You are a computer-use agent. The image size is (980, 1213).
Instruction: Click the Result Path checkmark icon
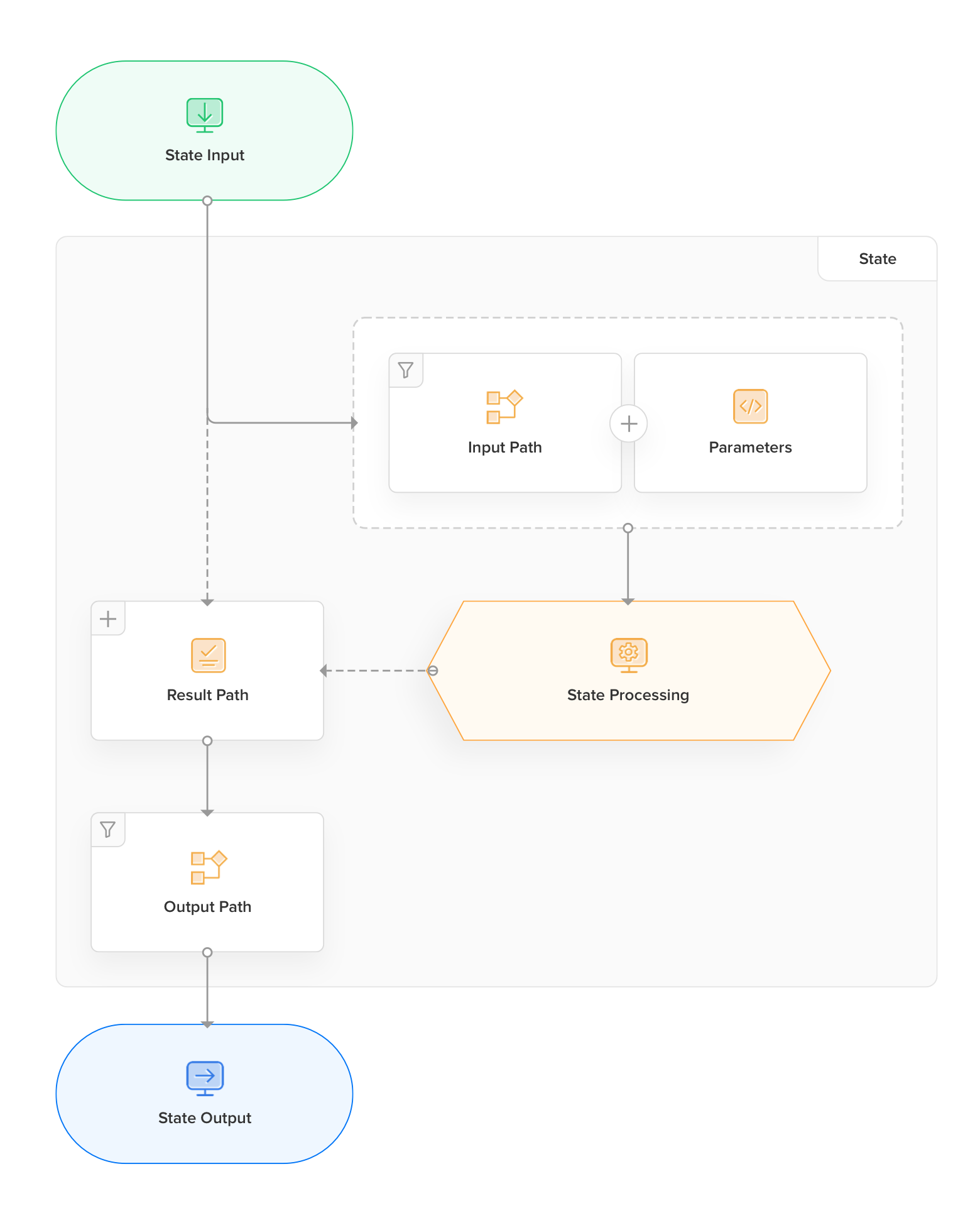pos(208,655)
